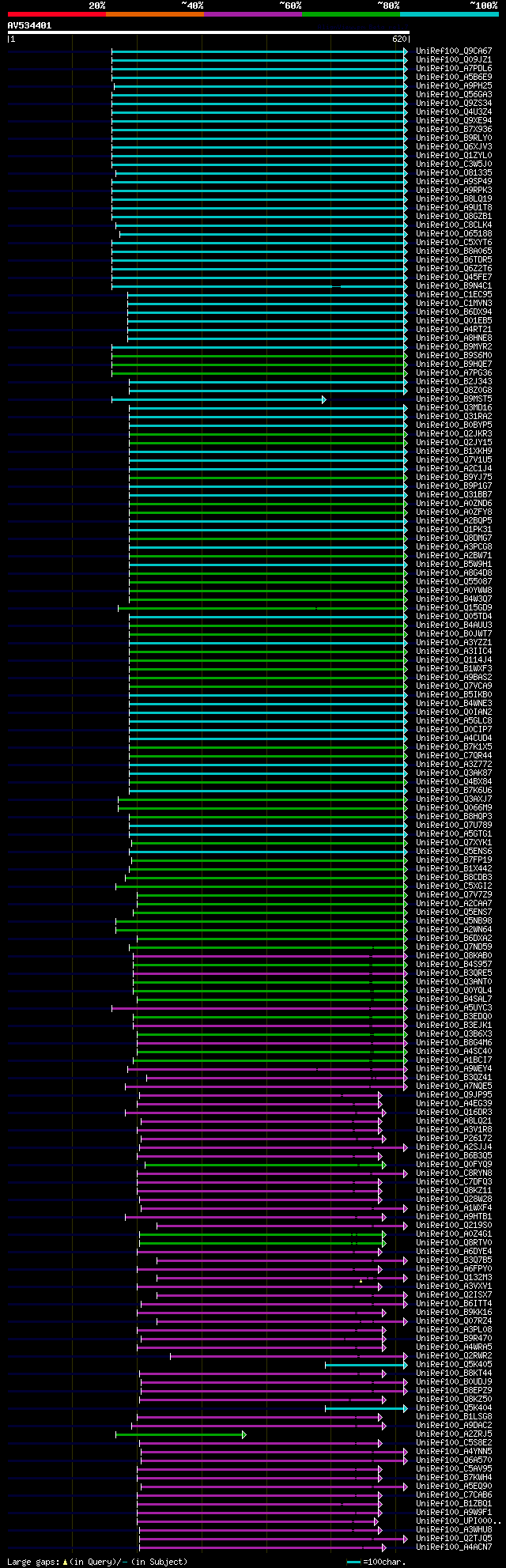This screenshot has height=1568, width=506.
Task: Choose the UniRef100_A9WEY4 label
Action: pyautogui.click(x=454, y=1069)
